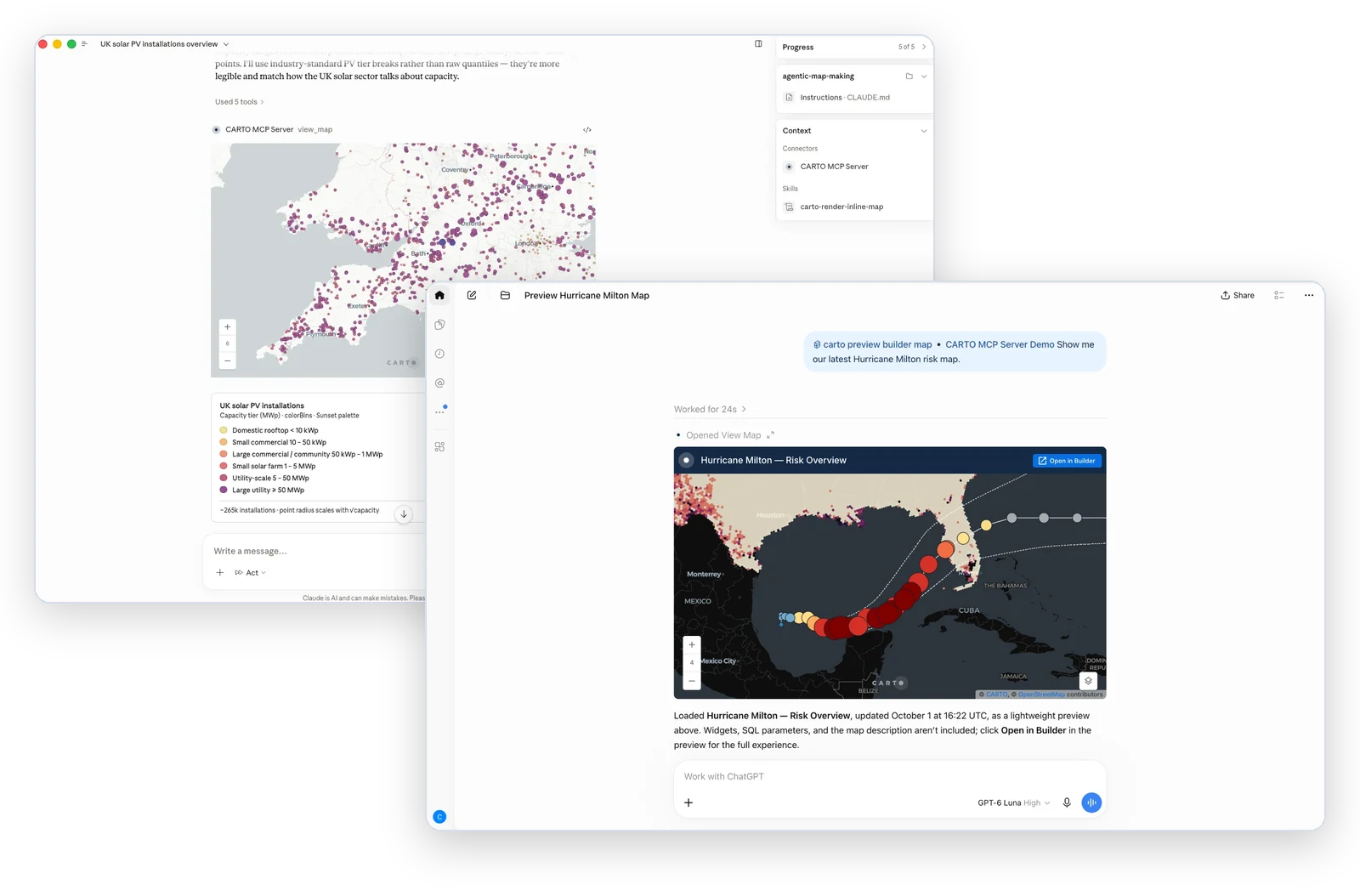The image size is (1360, 896).
Task: Start voice mode with blue waveform button
Action: [1091, 802]
